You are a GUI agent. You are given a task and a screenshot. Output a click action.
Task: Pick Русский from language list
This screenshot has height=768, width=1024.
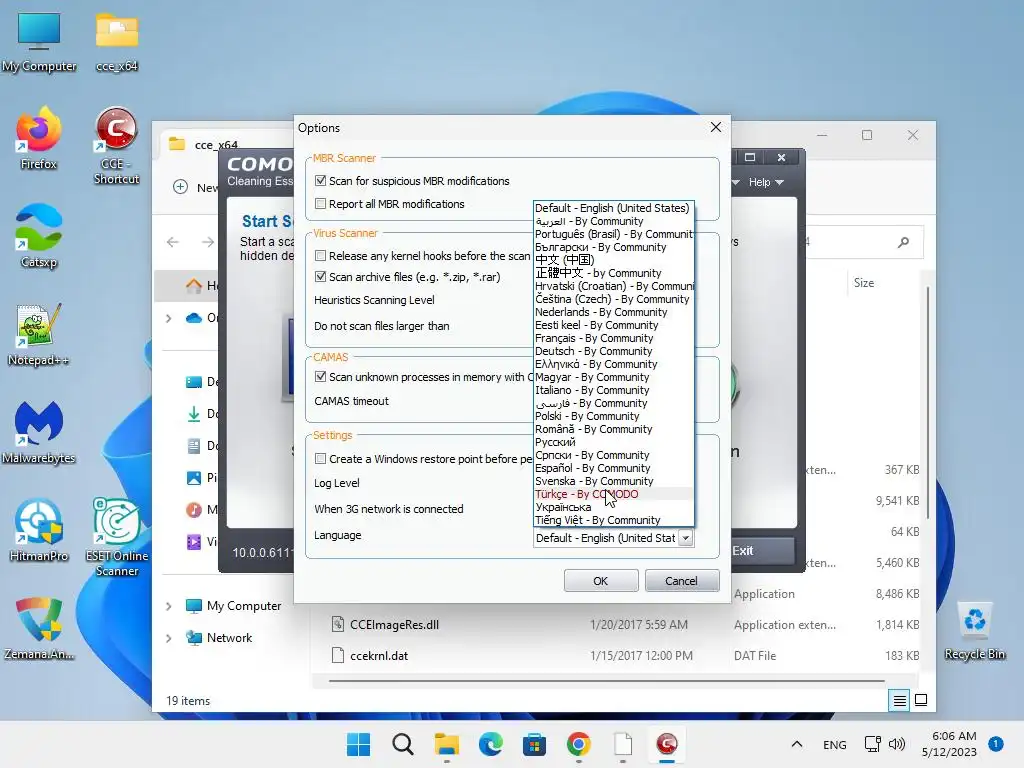click(x=613, y=442)
